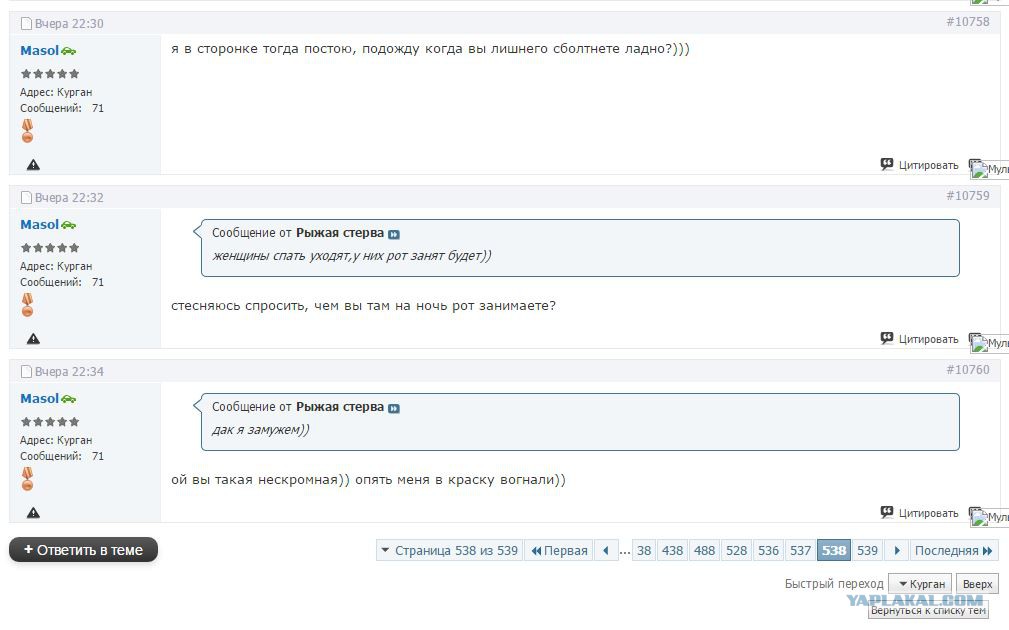Jump to Последняя page link
Viewport: 1009px width, 630px height.
pyautogui.click(x=954, y=550)
